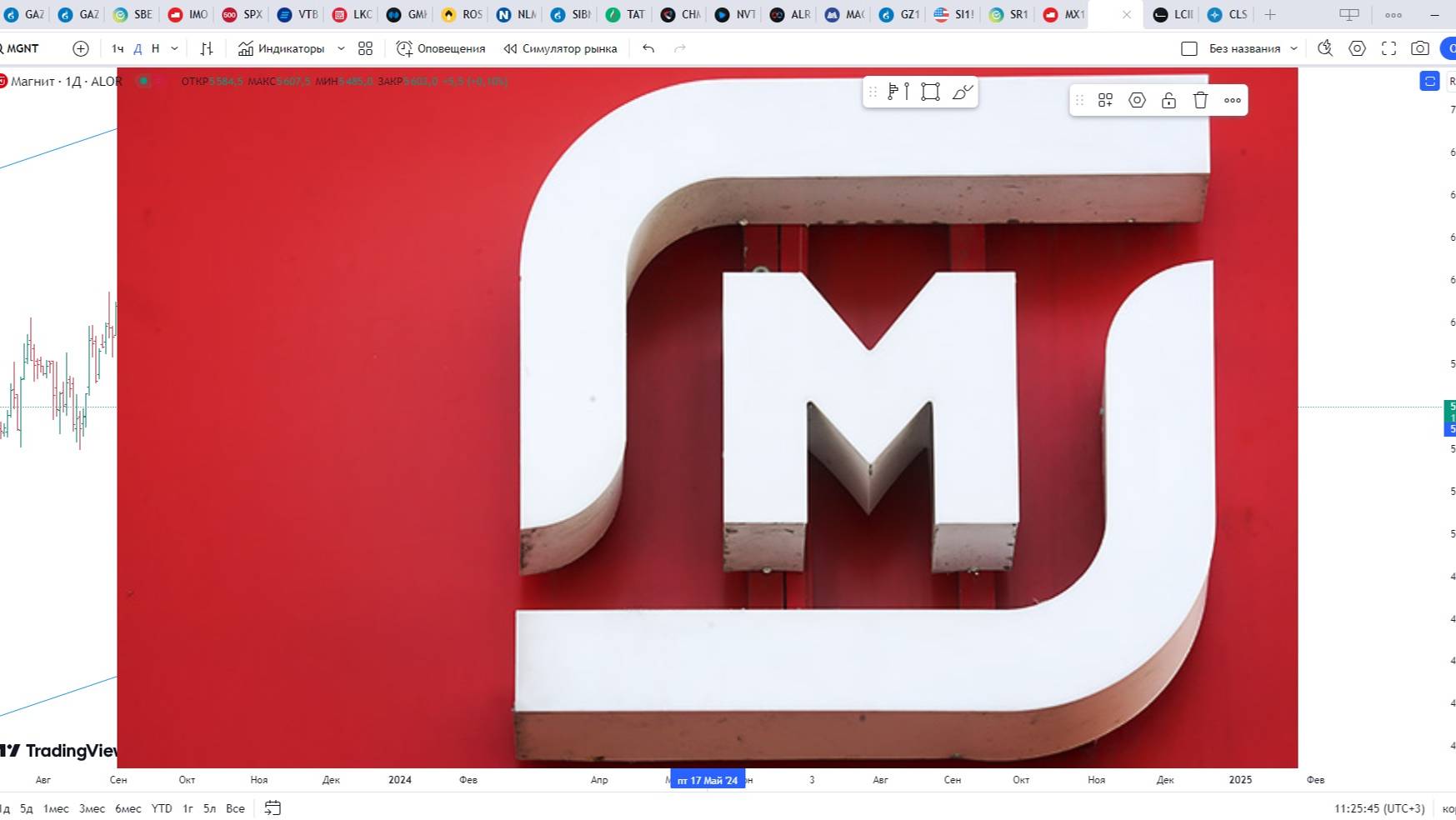Open the MGNT symbol search
This screenshot has height=820, width=1456.
(x=20, y=48)
